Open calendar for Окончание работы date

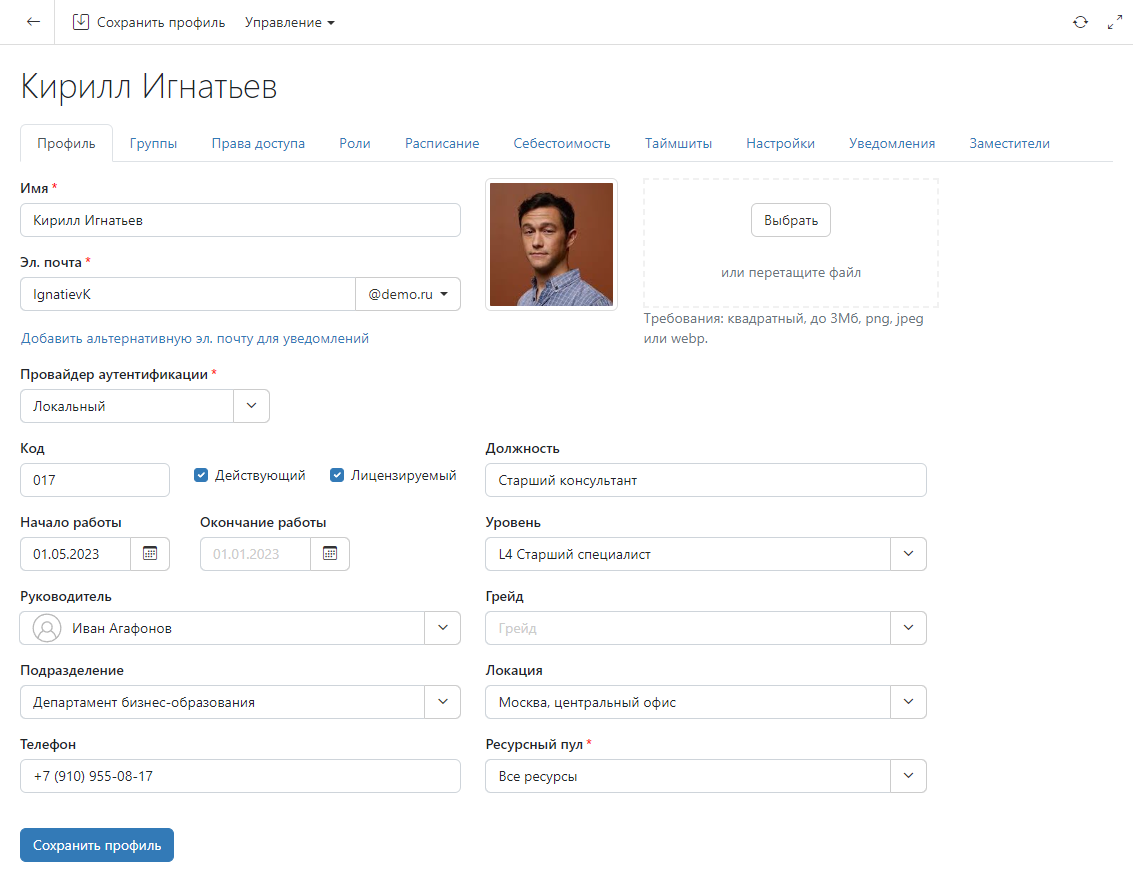330,554
